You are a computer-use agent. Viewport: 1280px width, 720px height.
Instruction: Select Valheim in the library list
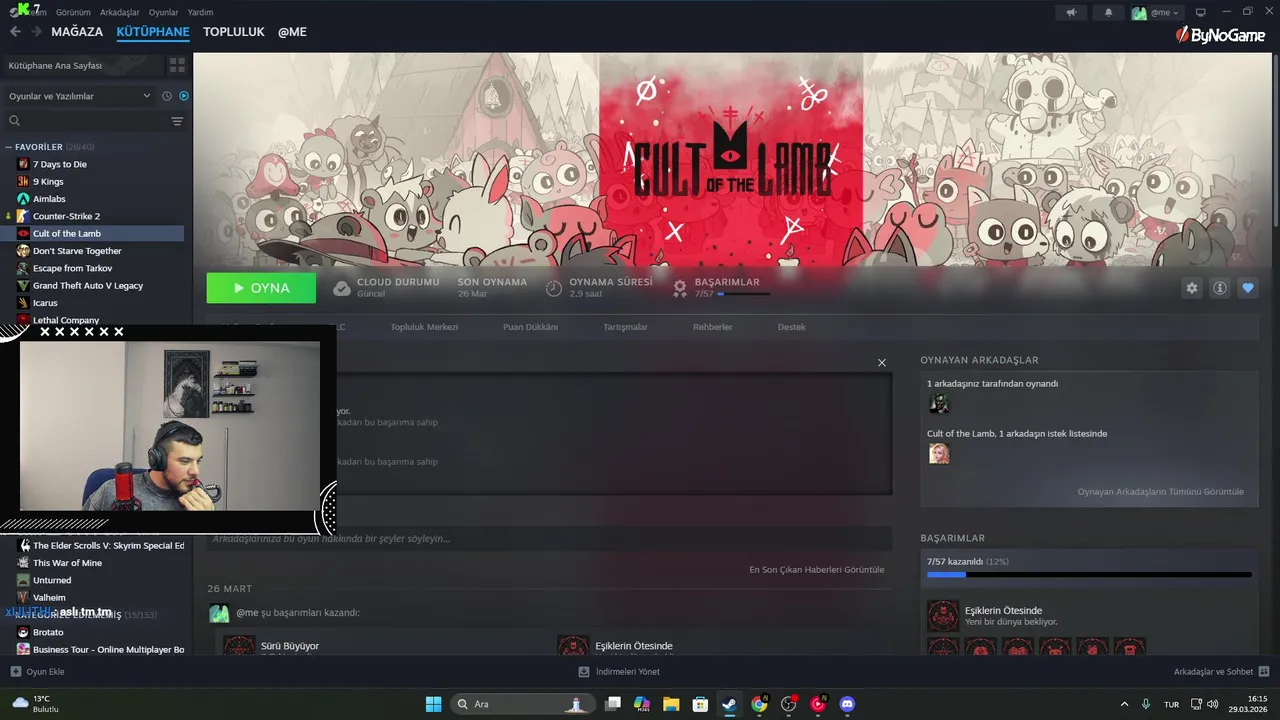(49, 598)
